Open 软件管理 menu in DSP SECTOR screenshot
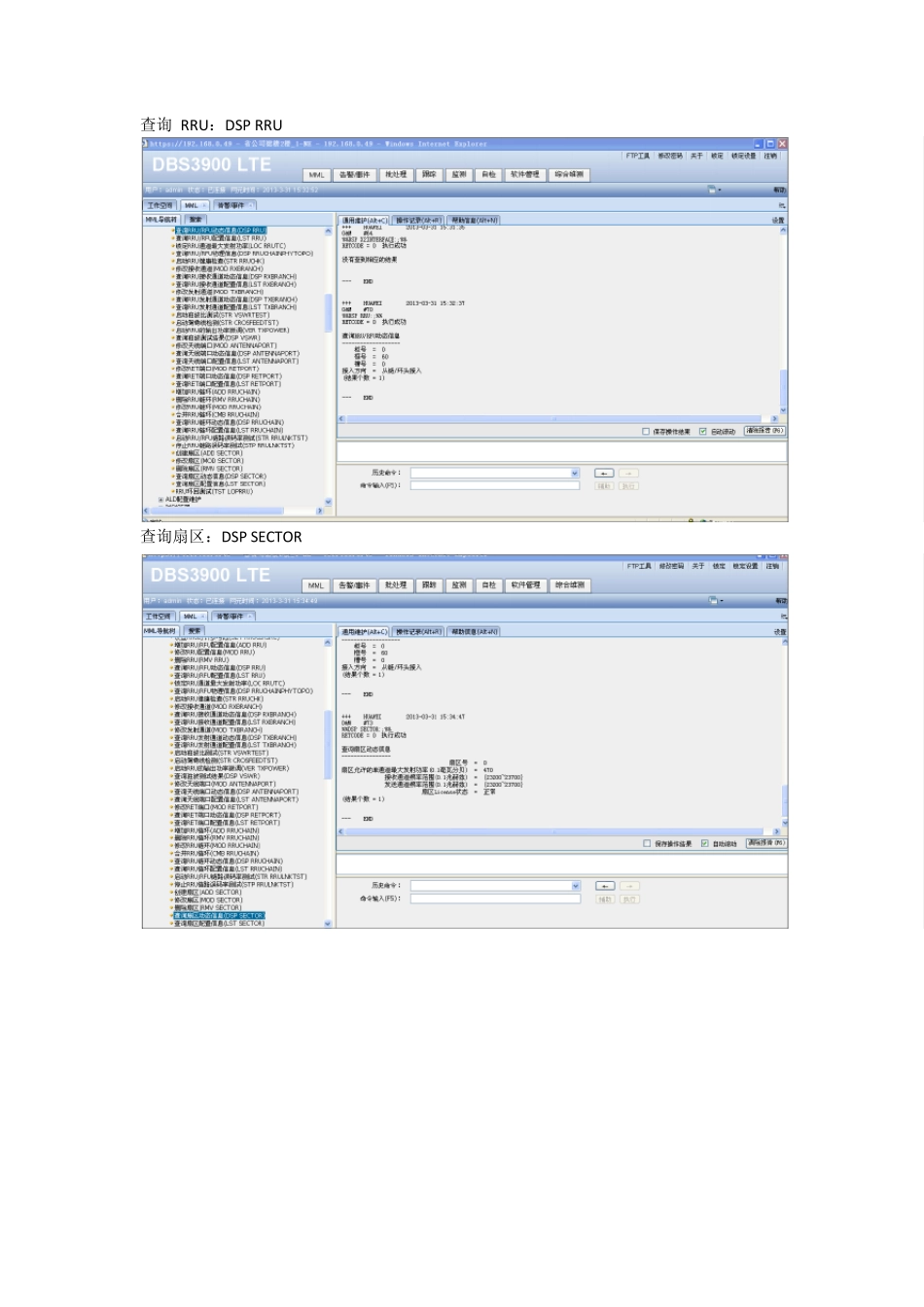924x1307 pixels. [x=525, y=585]
